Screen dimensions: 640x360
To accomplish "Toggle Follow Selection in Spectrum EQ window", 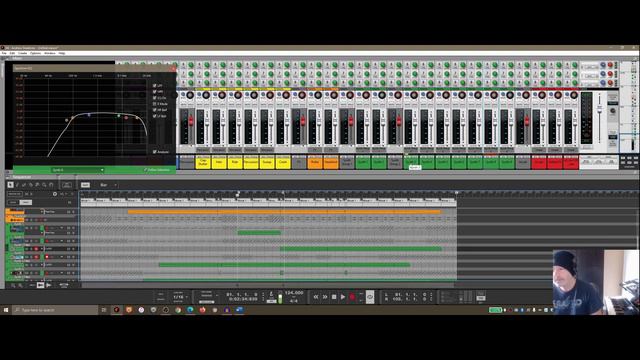I will pos(157,170).
